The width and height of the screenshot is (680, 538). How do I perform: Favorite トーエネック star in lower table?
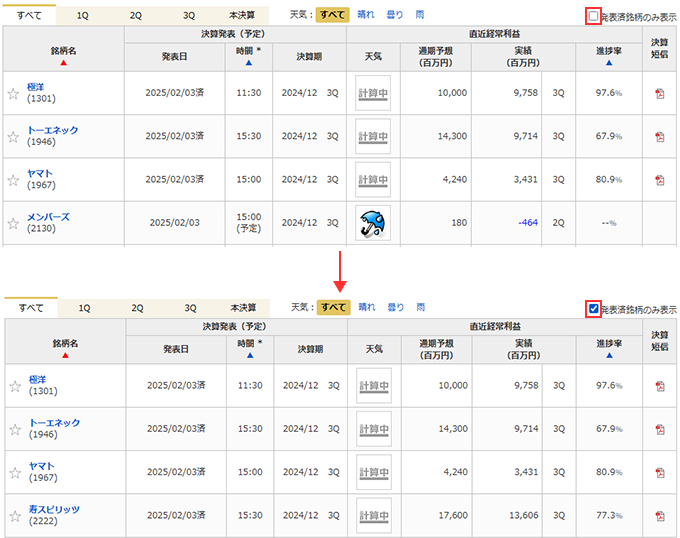[15, 430]
